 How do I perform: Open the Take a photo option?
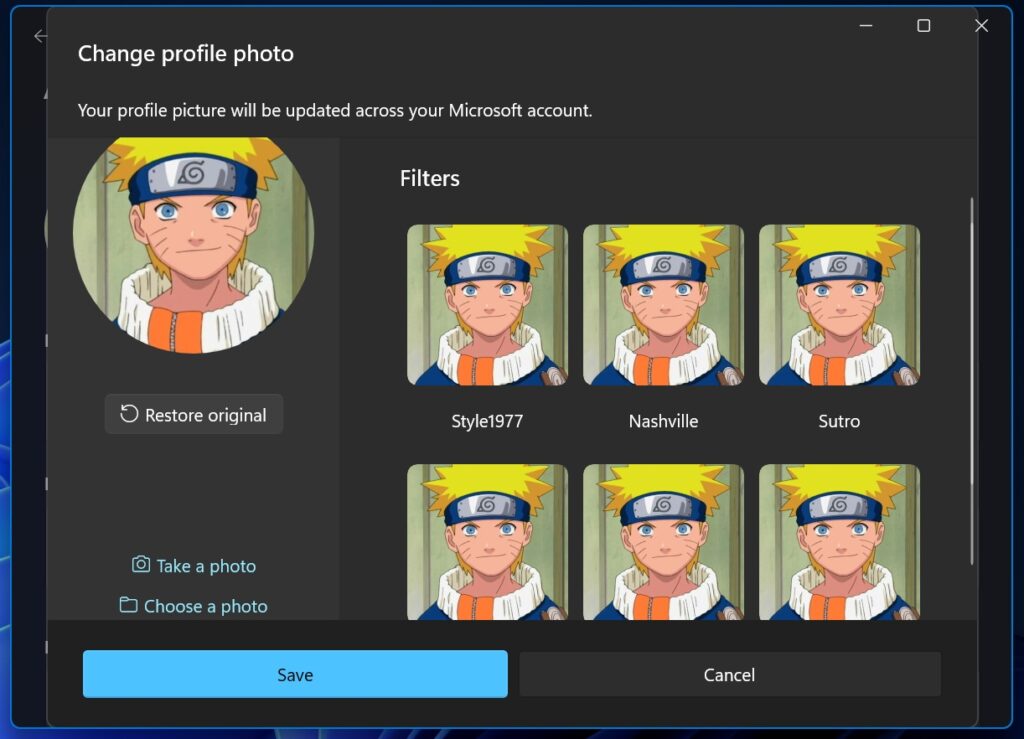tap(193, 565)
